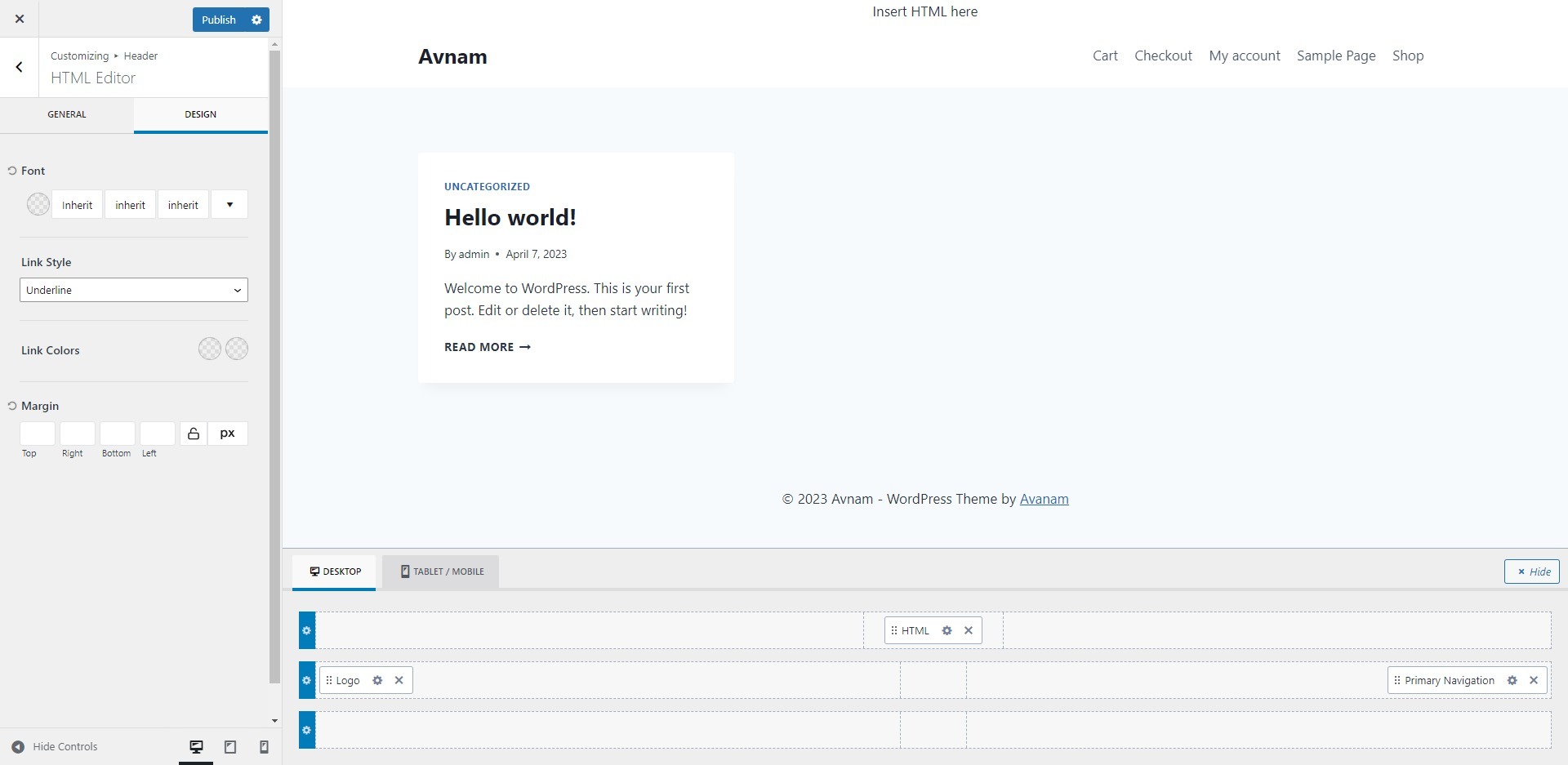
Task: Open second Link Colors swatch
Action: [x=237, y=349]
